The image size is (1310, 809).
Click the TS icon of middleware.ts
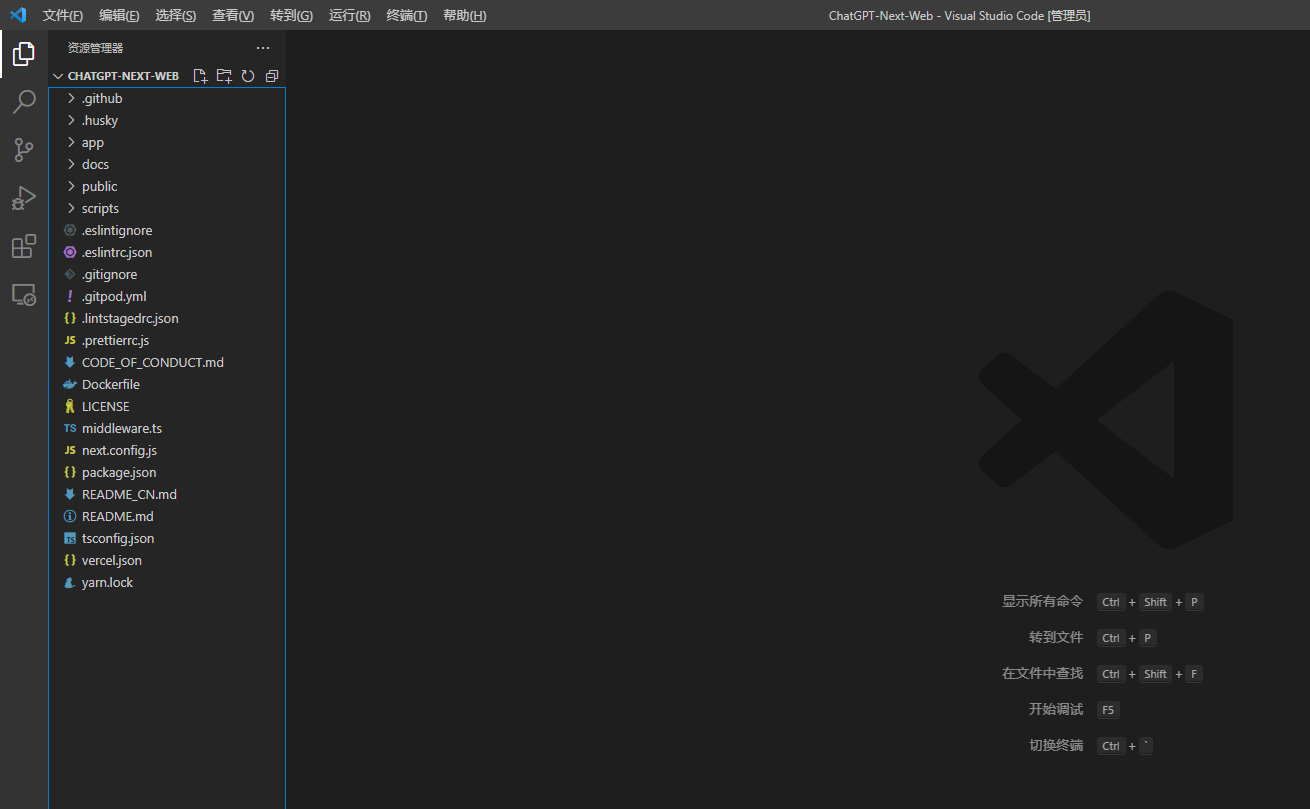(x=70, y=428)
